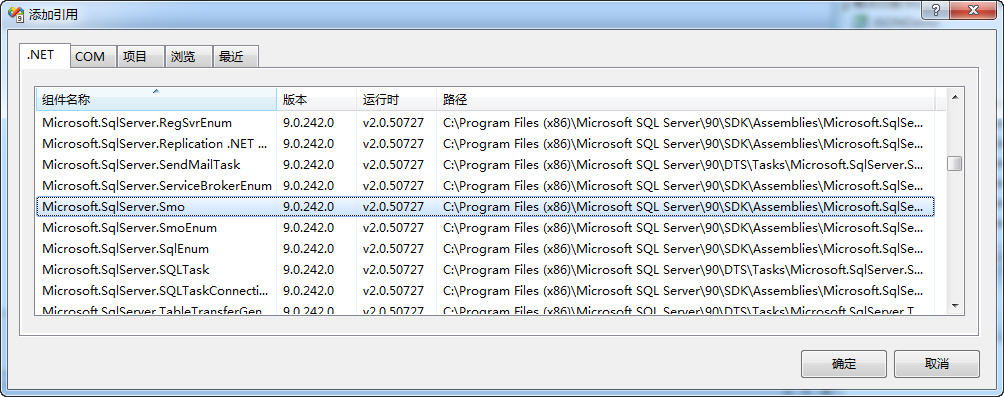Select Microsoft.SqlServer.RegSvrEnum row
This screenshot has width=1004, height=397.
(x=485, y=122)
